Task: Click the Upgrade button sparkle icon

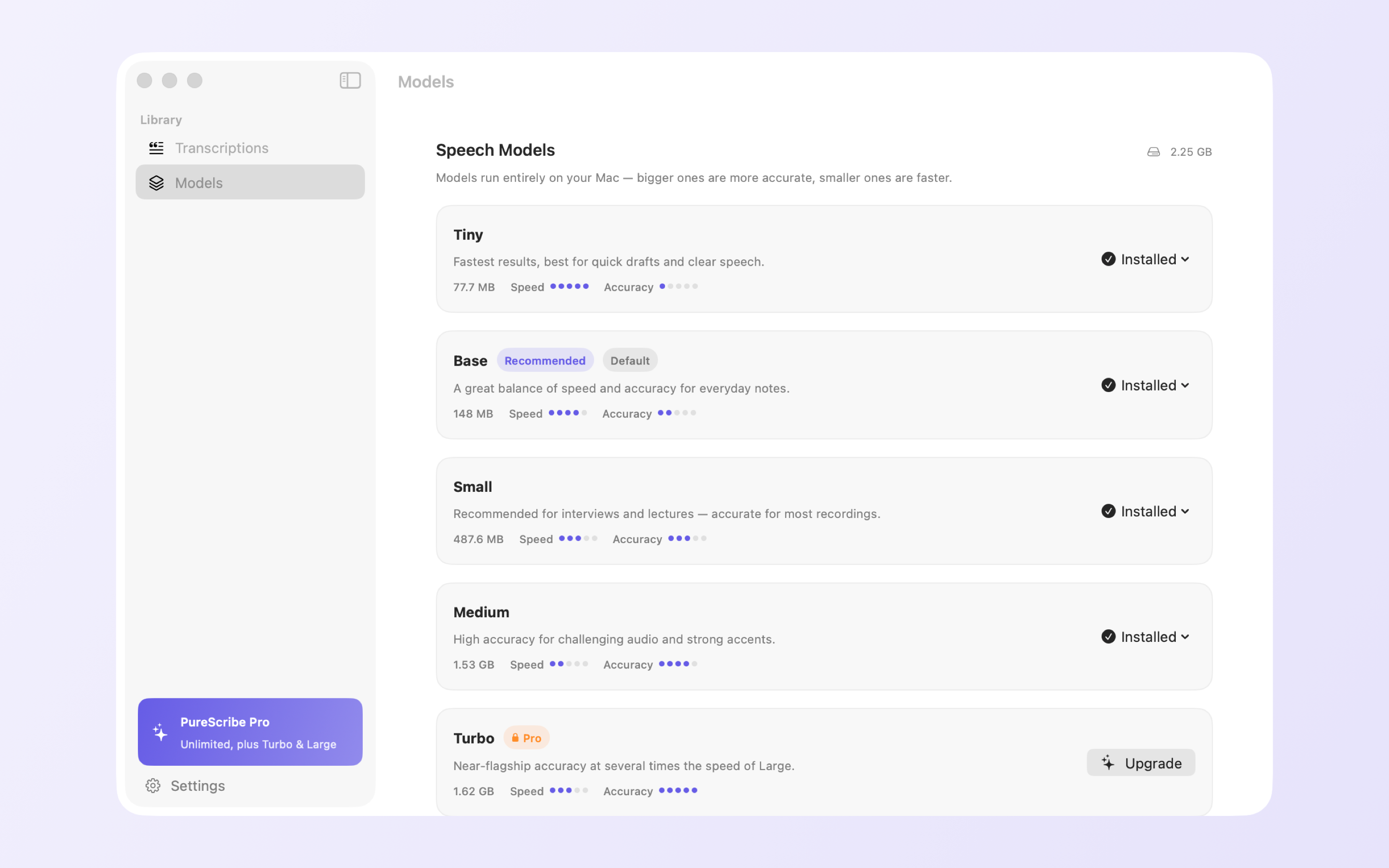Action: pyautogui.click(x=1108, y=762)
